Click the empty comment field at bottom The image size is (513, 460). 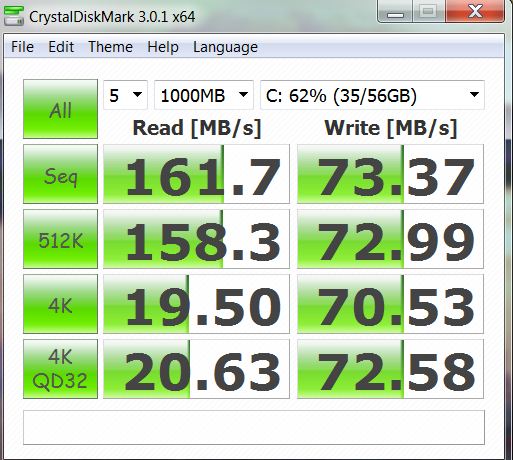point(254,427)
